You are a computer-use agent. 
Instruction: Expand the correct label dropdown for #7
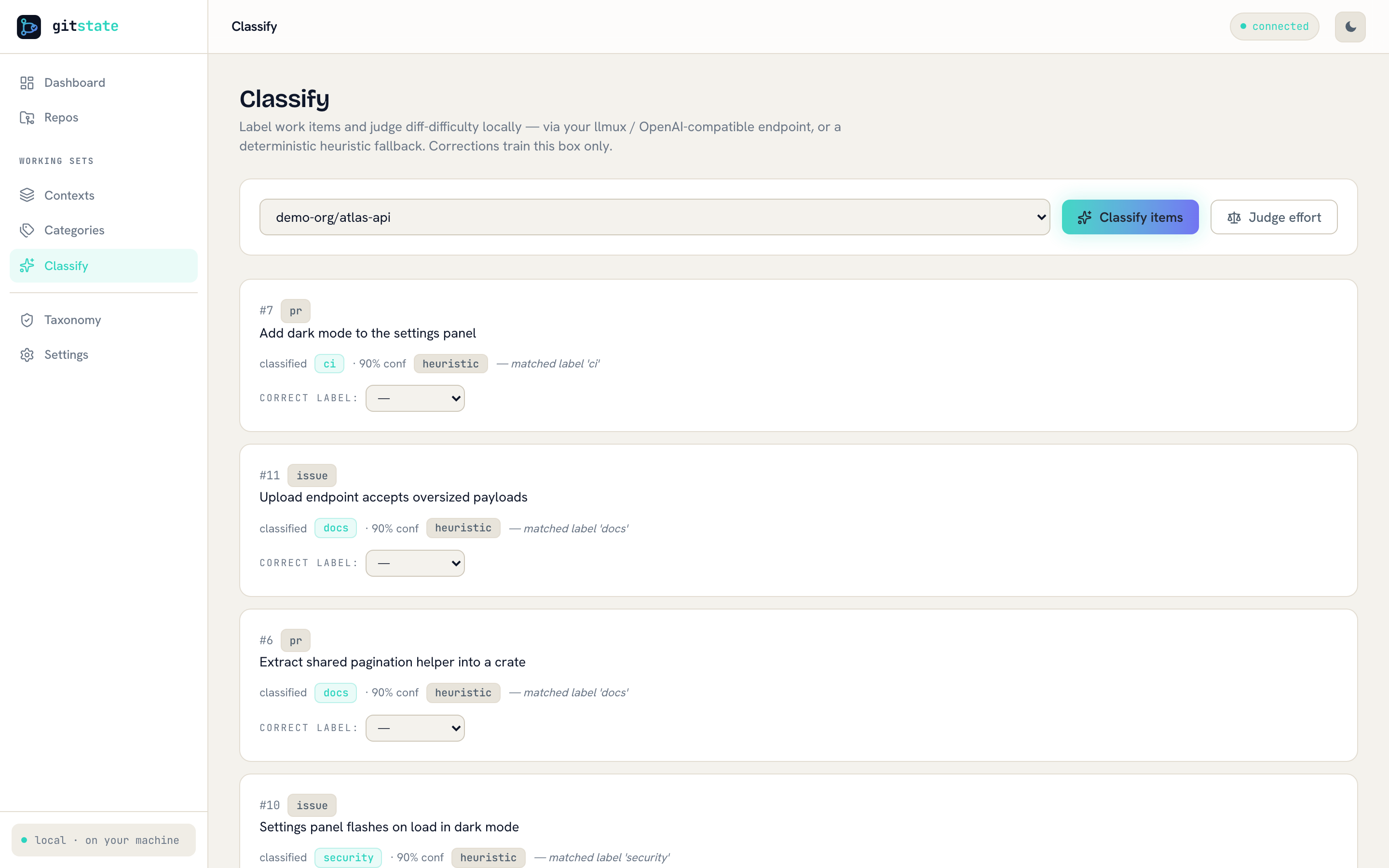pos(415,398)
